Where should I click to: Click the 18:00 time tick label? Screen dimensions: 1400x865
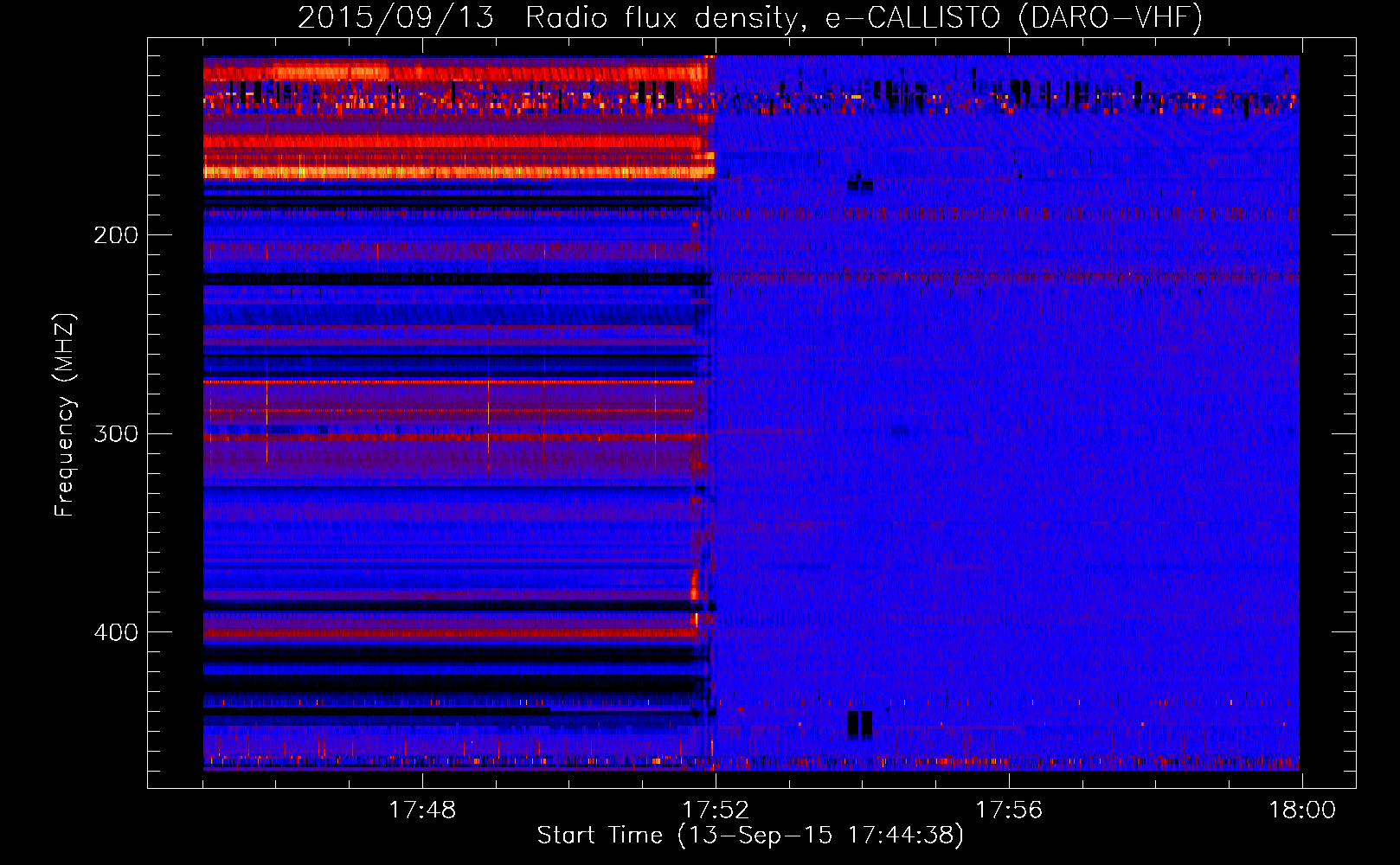(x=1302, y=811)
